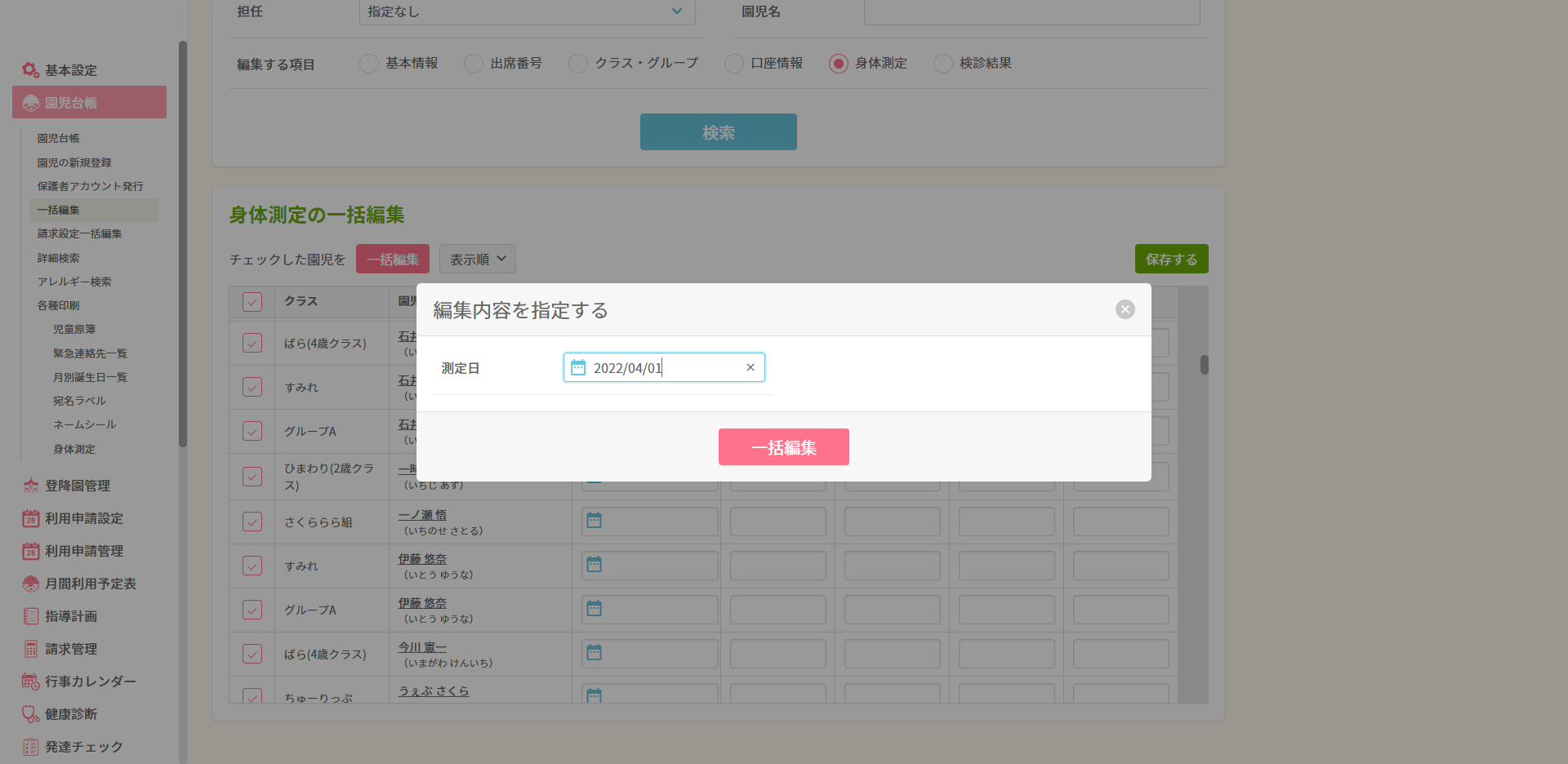Open アレルギー検索 in sidebar

coord(74,282)
